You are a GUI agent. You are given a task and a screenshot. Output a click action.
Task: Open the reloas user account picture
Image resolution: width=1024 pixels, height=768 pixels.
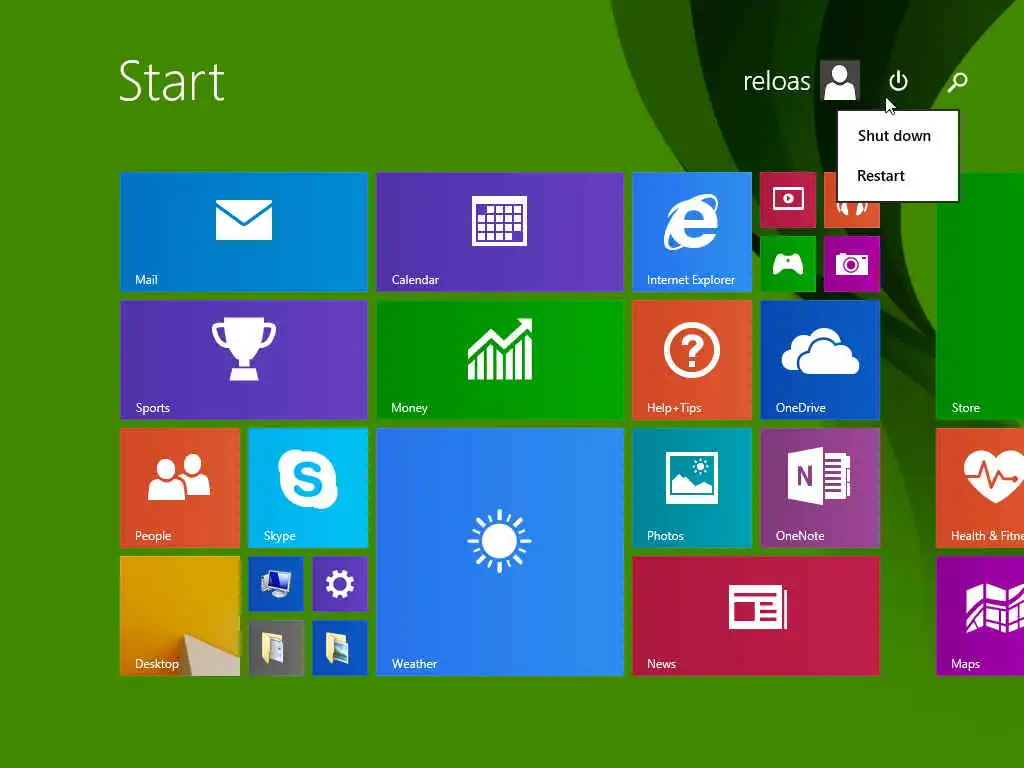coord(840,80)
